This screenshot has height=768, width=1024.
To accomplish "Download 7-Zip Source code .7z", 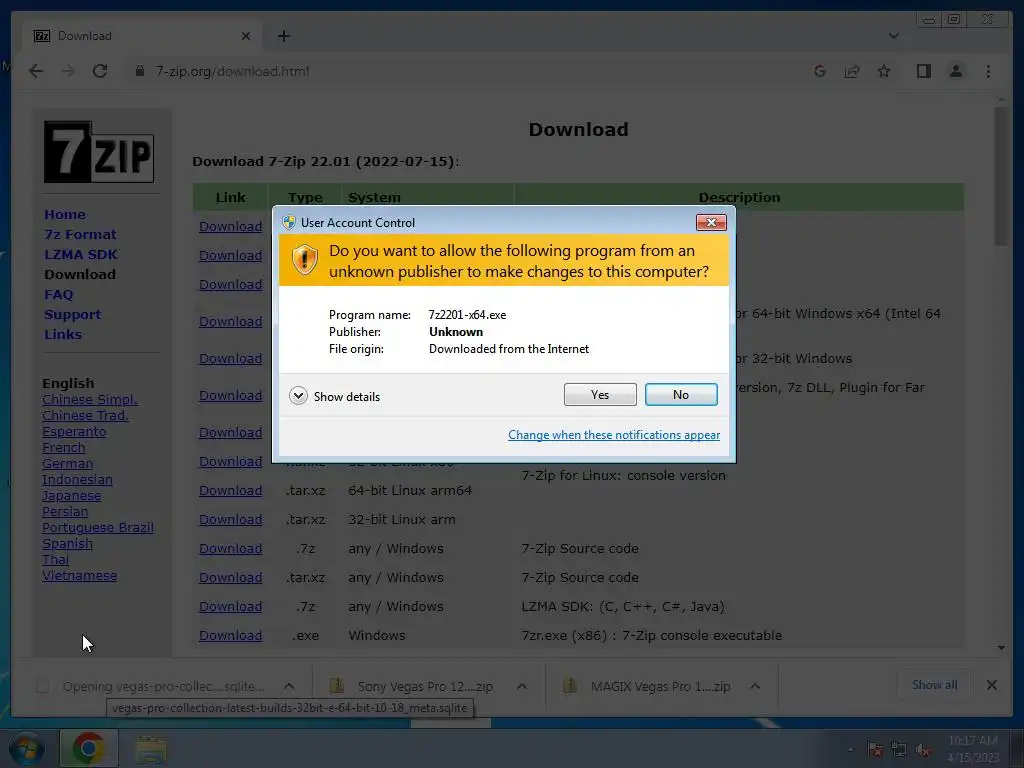I will (x=231, y=549).
